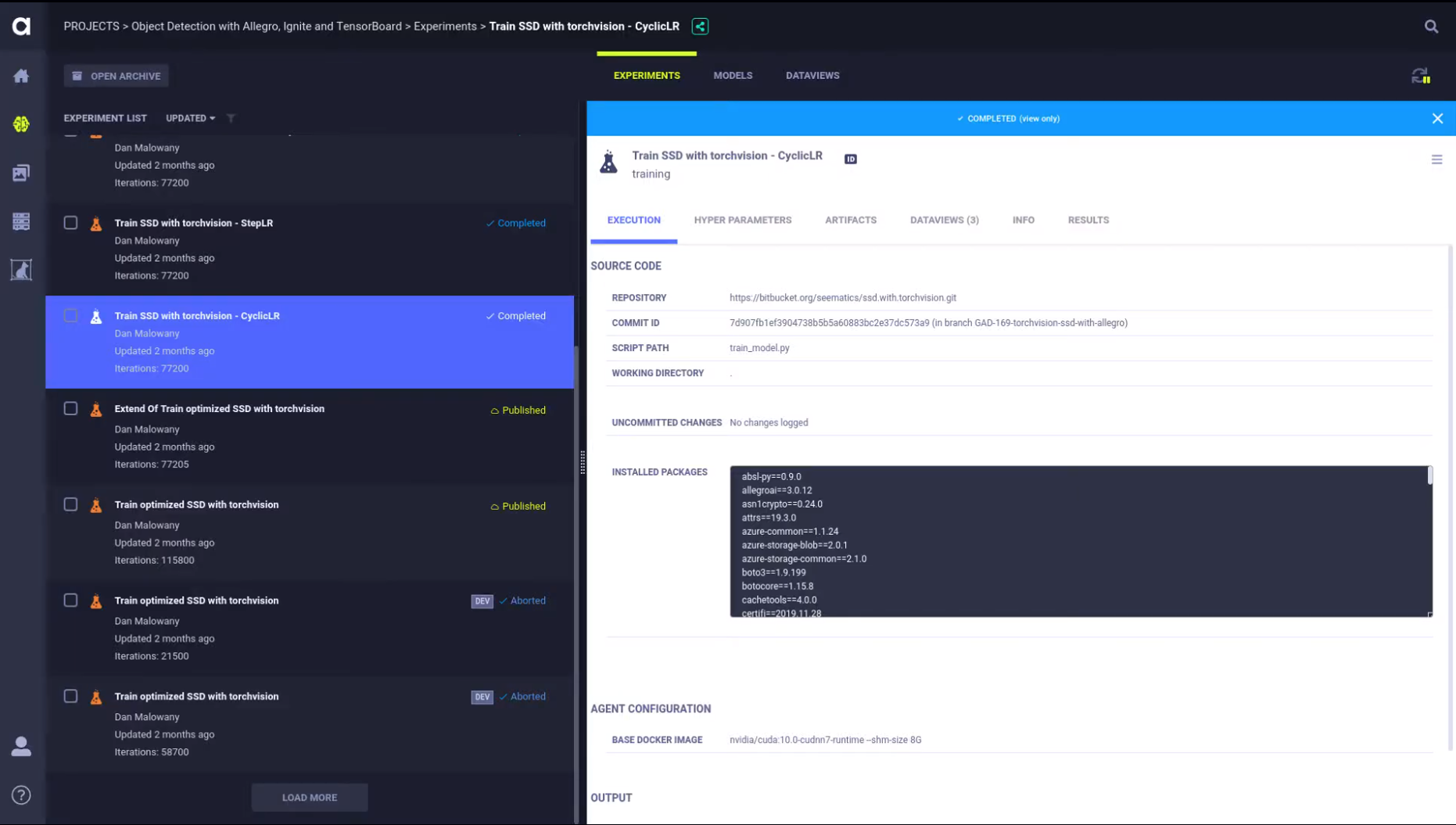Click the base docker image value
The image size is (1456, 825).
click(x=825, y=740)
